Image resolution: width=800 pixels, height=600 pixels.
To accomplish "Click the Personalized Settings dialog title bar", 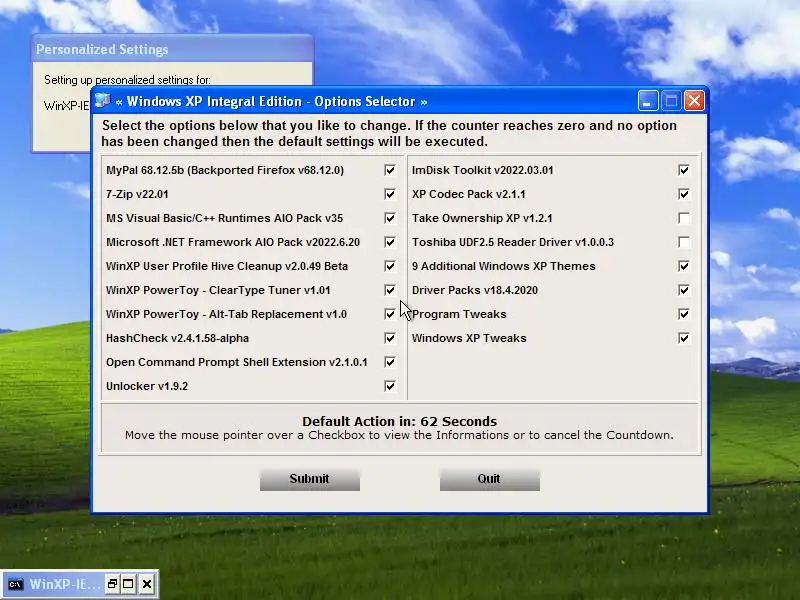I will click(x=172, y=49).
